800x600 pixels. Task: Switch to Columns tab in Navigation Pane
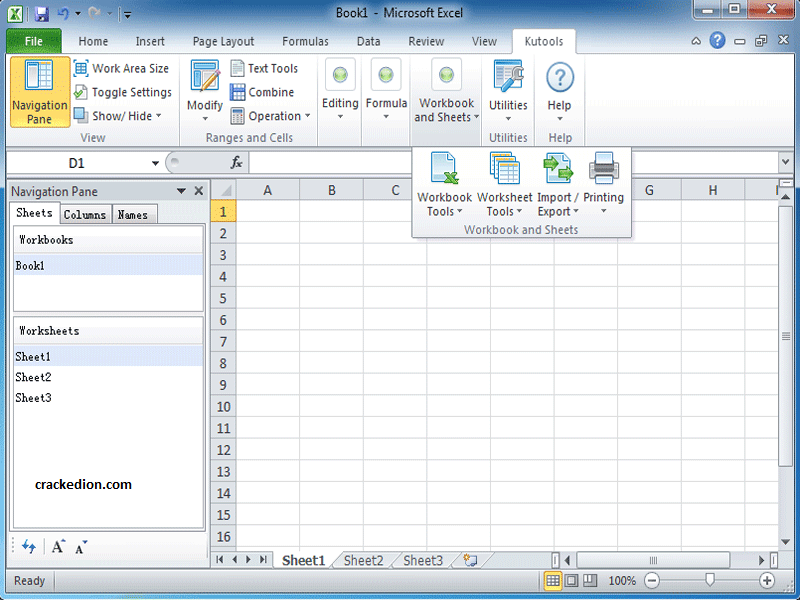85,215
